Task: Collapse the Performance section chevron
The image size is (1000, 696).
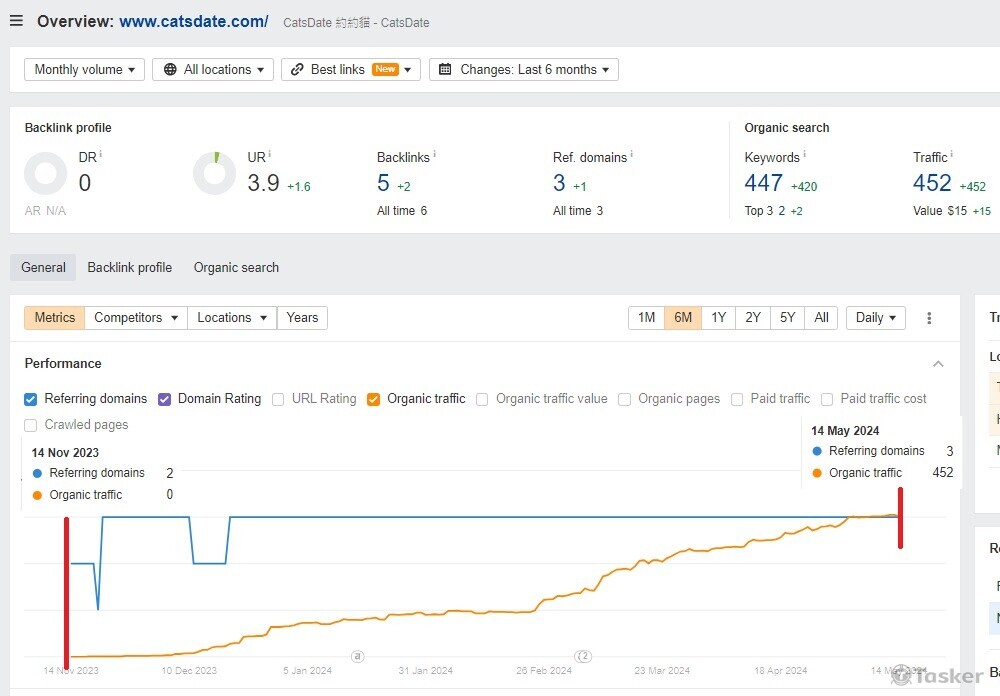Action: [938, 364]
